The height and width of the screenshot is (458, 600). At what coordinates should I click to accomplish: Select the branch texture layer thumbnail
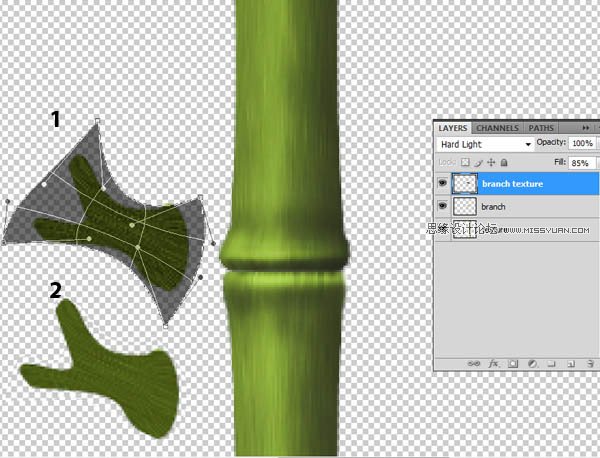pos(465,184)
